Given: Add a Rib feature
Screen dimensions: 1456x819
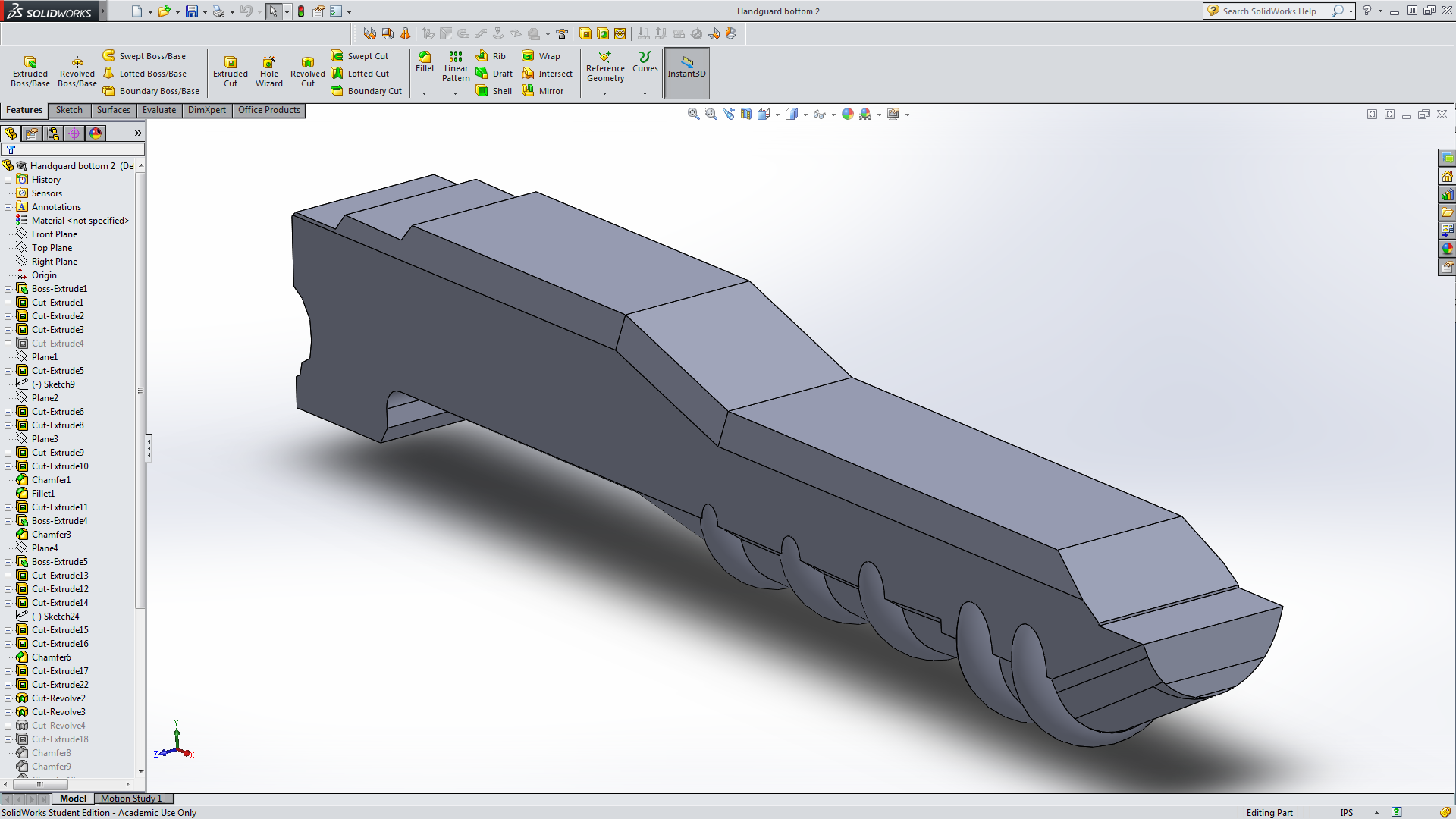Looking at the screenshot, I should click(491, 56).
